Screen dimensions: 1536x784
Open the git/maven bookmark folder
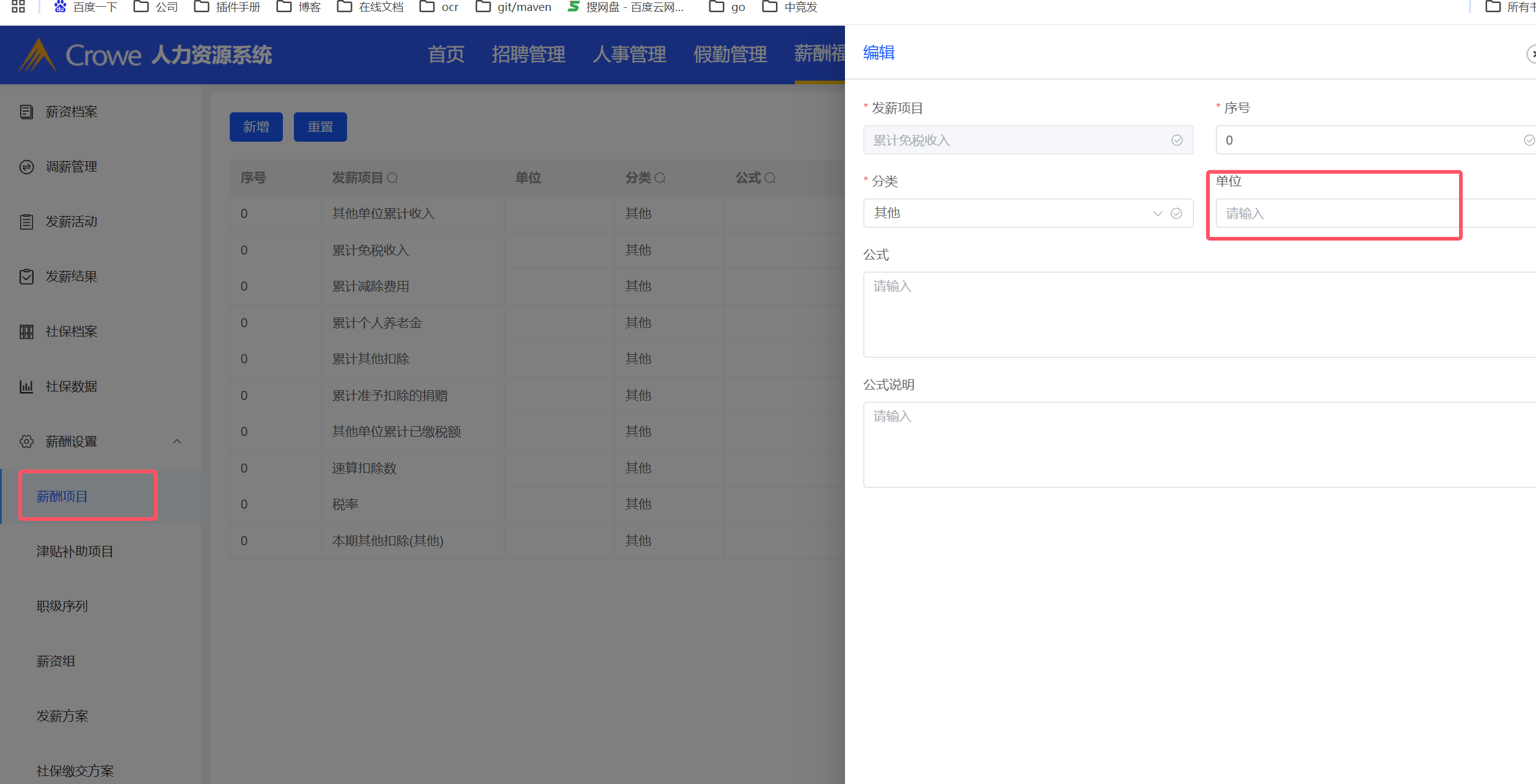coord(514,7)
